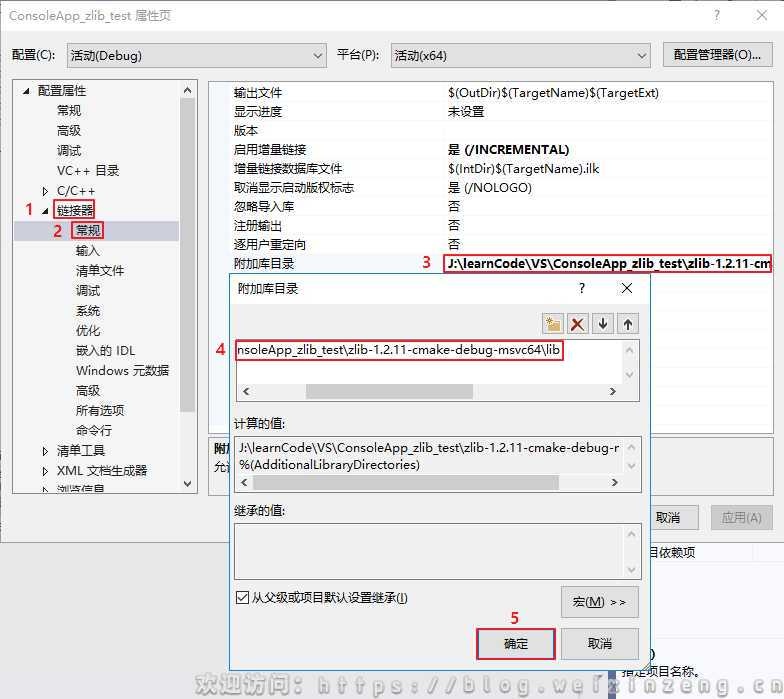Click 应用(A) button of property page
Screen dimensions: 784x699
[741, 518]
